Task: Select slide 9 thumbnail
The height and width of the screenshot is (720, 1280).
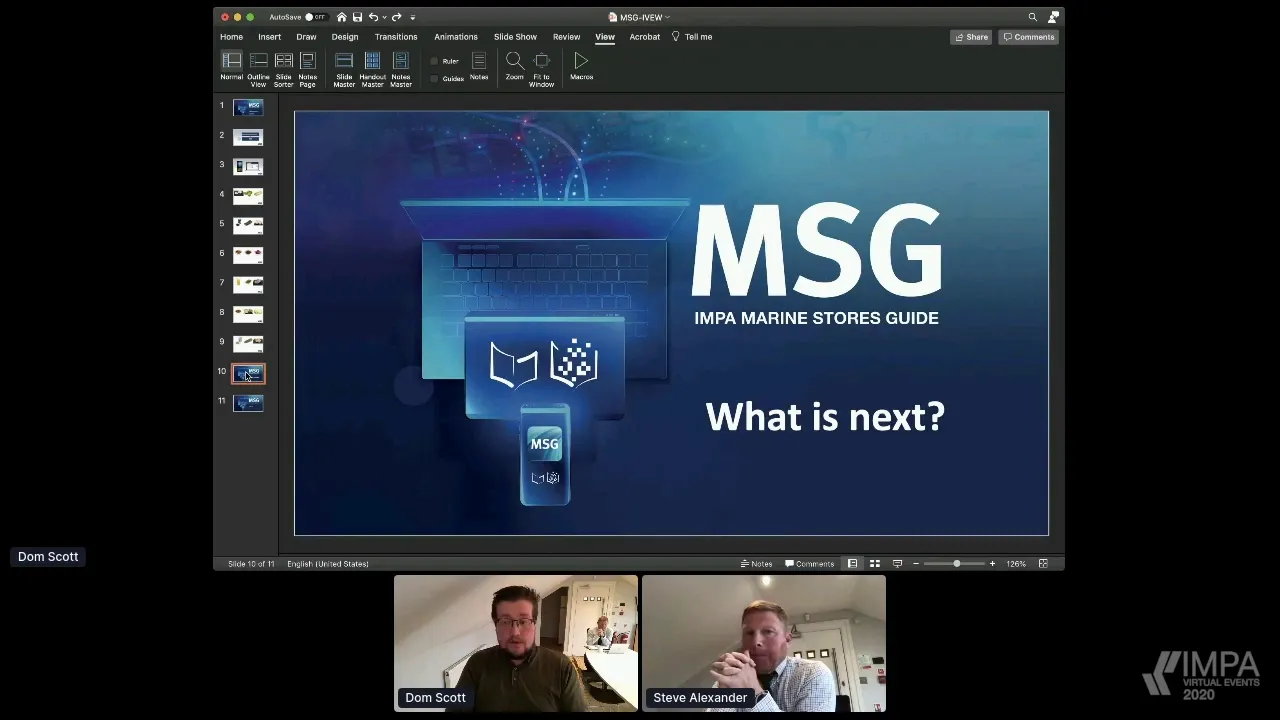Action: point(248,343)
